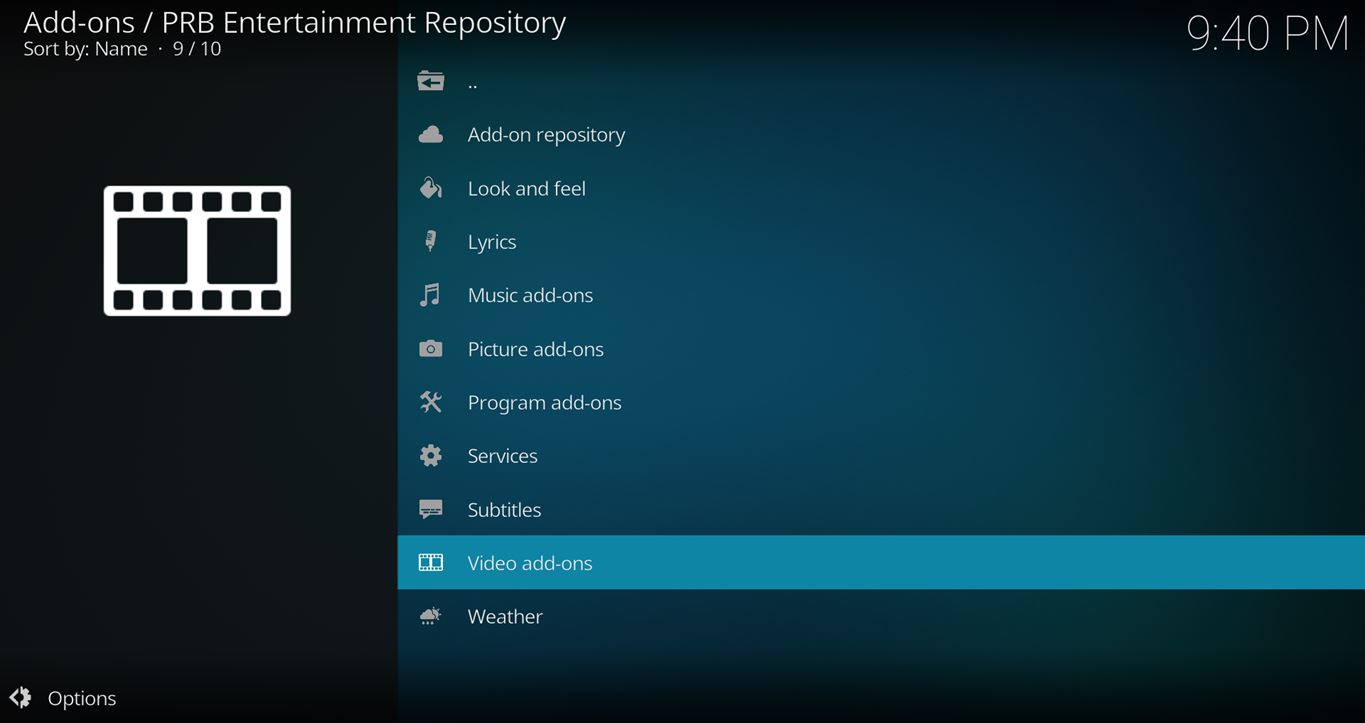
Task: Click the Sort by: Name text
Action: pyautogui.click(x=85, y=49)
